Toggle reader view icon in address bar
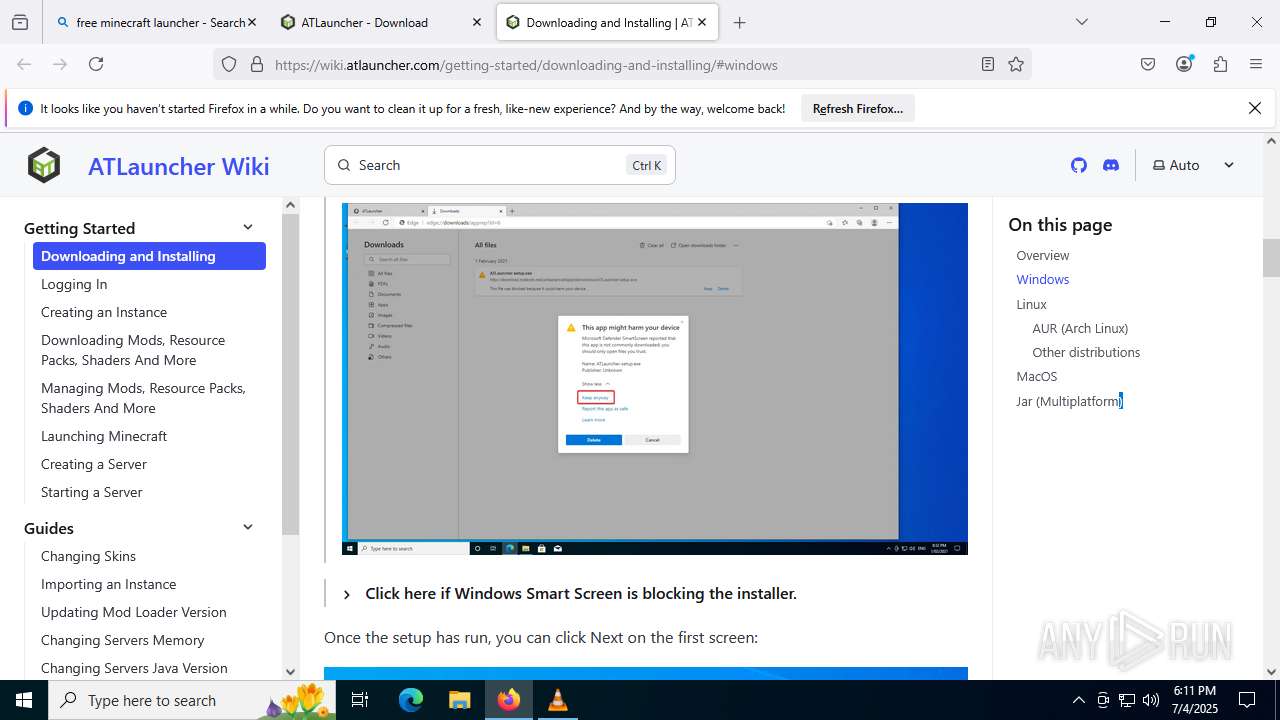1280x720 pixels. [988, 64]
